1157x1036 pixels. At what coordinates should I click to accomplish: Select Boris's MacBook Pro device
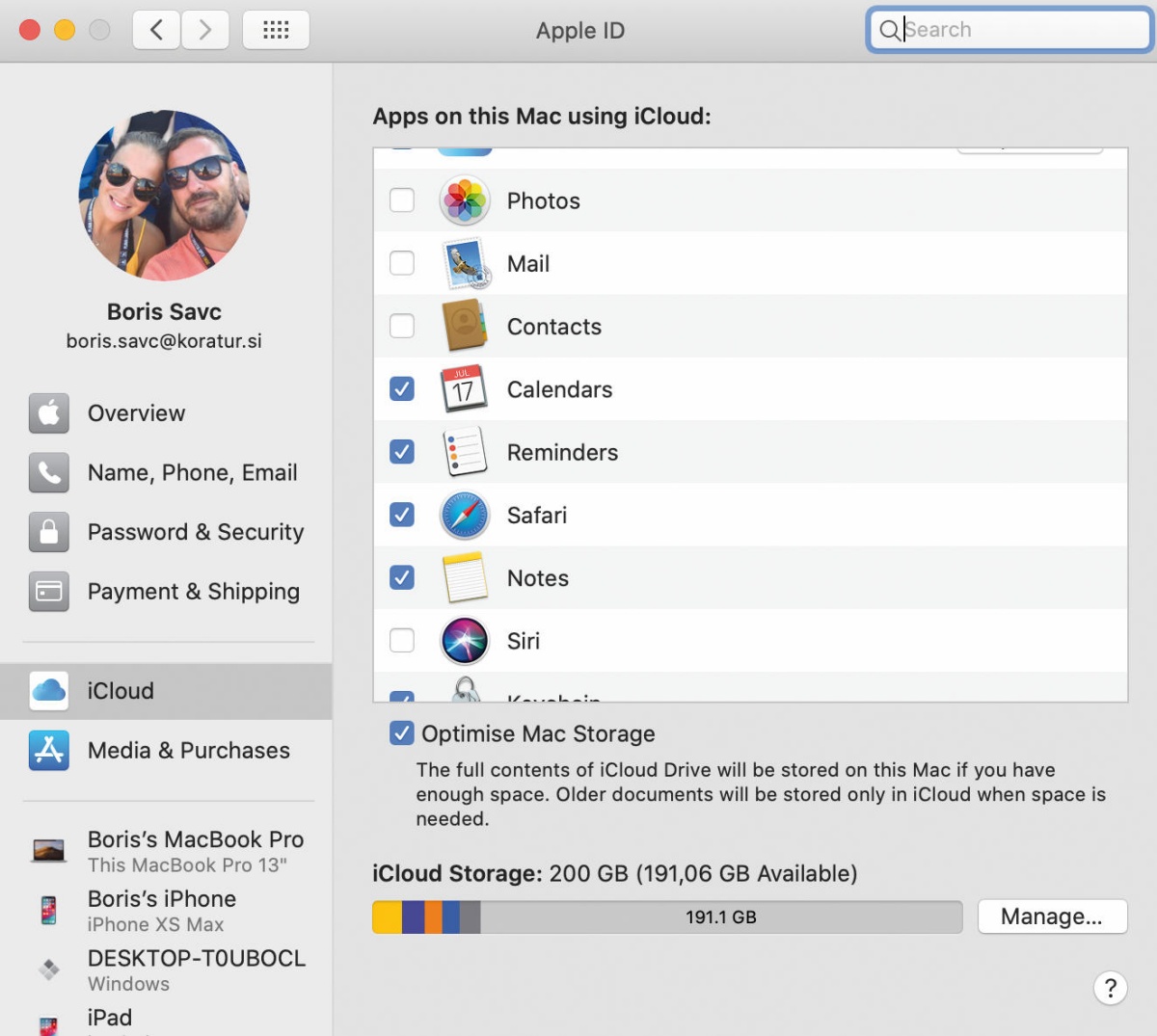pyautogui.click(x=166, y=851)
